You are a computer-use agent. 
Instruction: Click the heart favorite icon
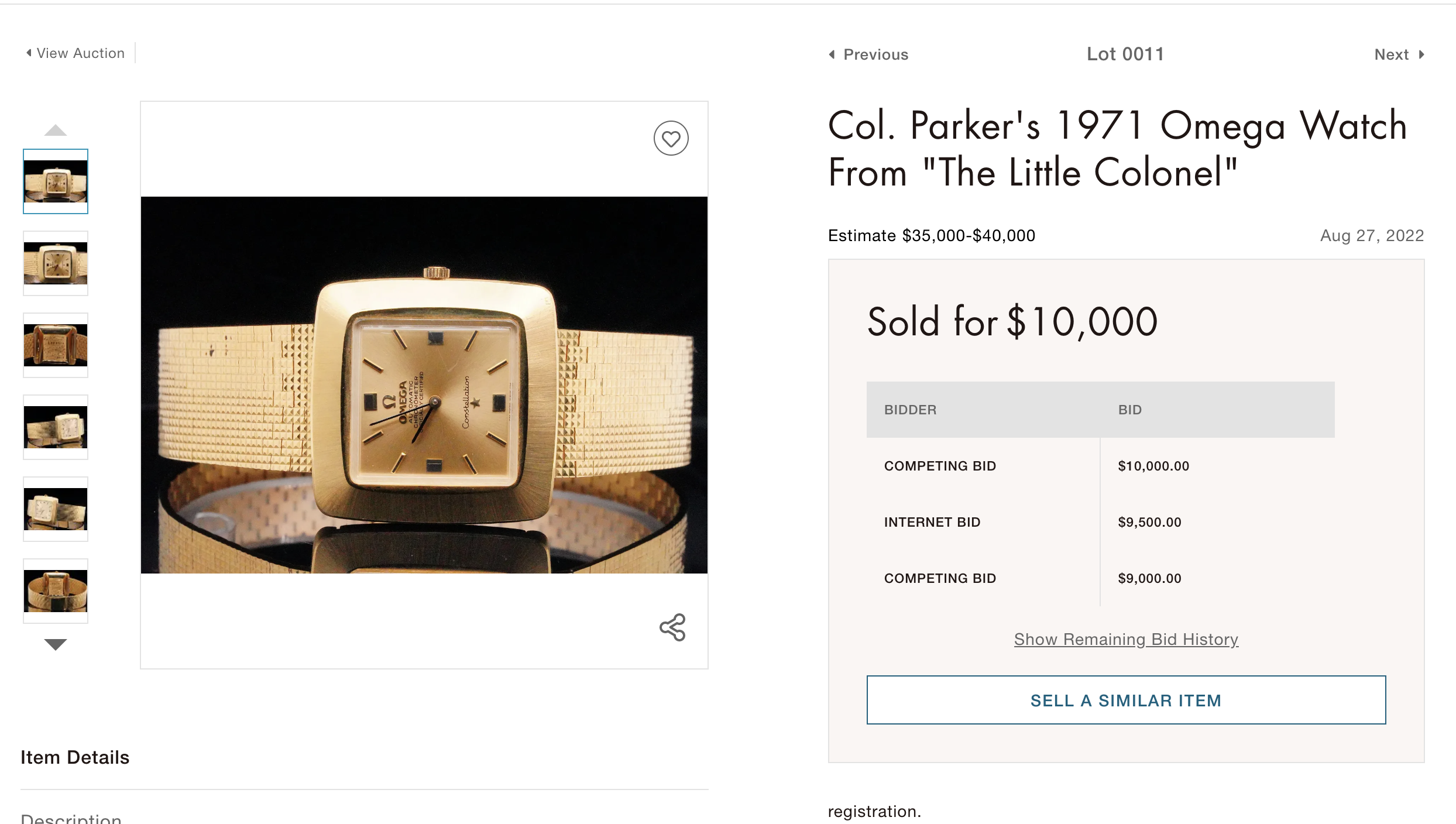(x=671, y=139)
